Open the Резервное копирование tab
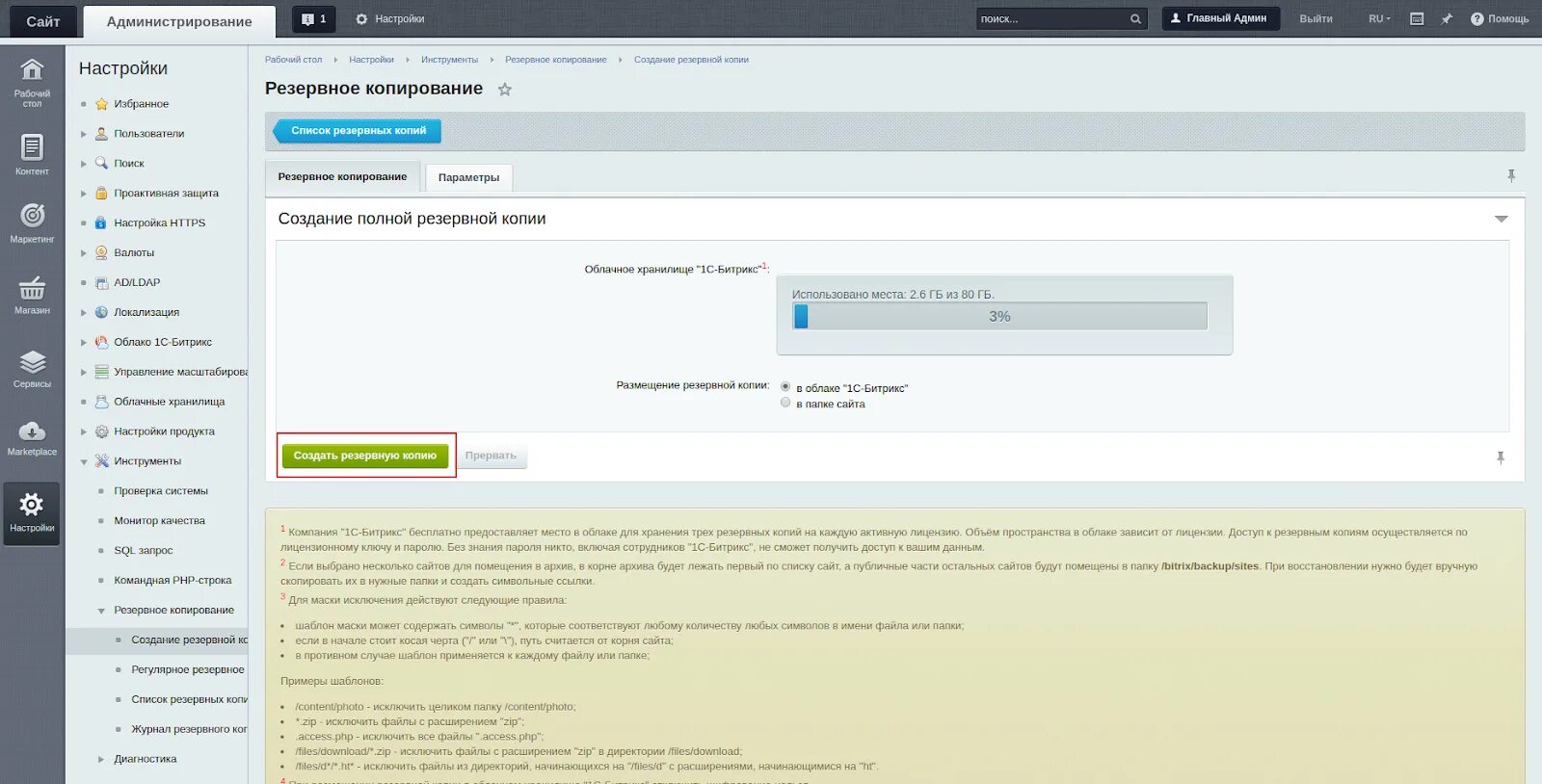This screenshot has width=1542, height=784. coord(342,177)
